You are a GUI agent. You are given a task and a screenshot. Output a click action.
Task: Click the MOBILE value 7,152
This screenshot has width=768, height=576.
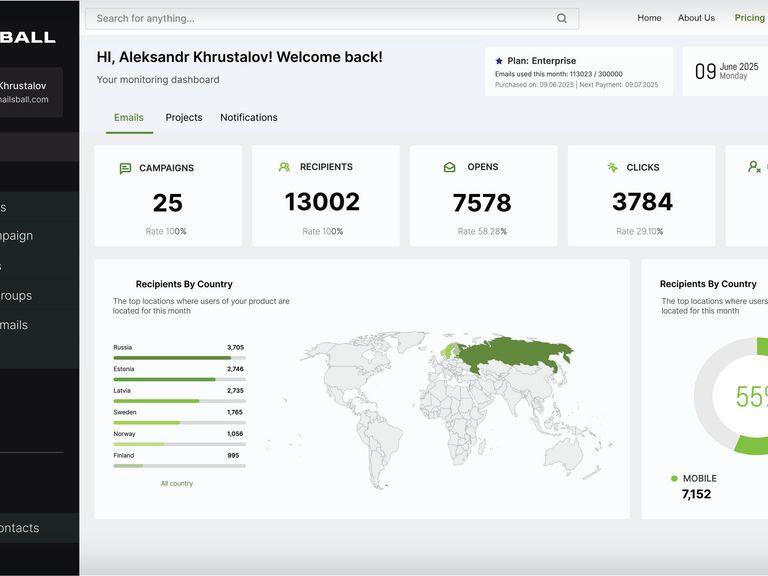pyautogui.click(x=696, y=494)
